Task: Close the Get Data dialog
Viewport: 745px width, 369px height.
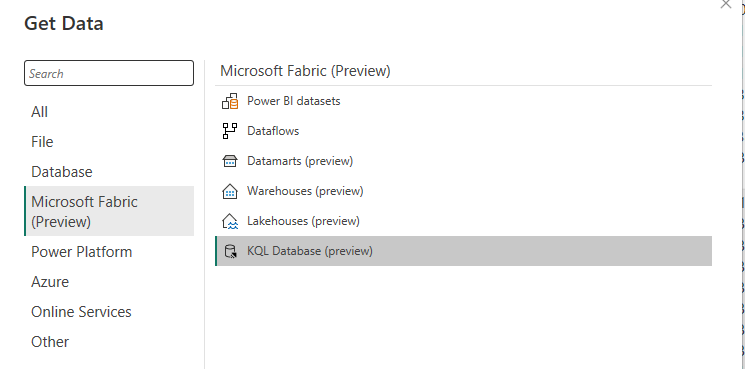Action: point(726,4)
